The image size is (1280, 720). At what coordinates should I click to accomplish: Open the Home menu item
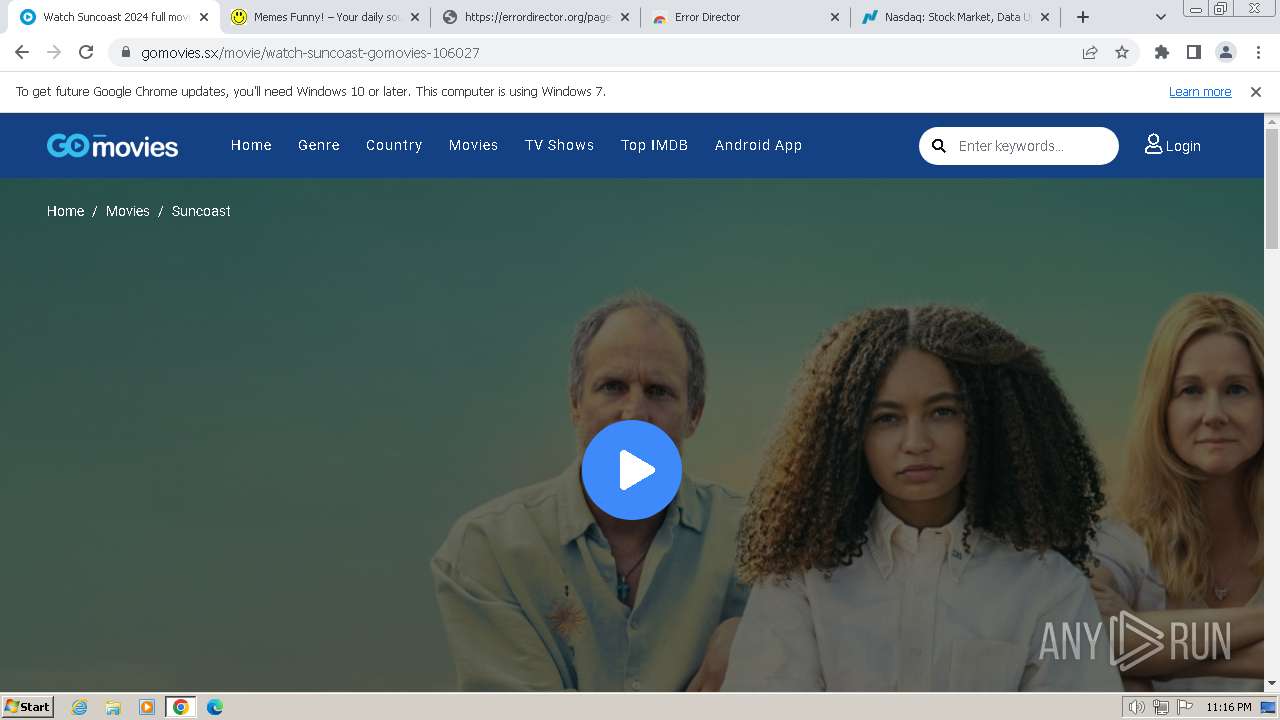point(251,145)
